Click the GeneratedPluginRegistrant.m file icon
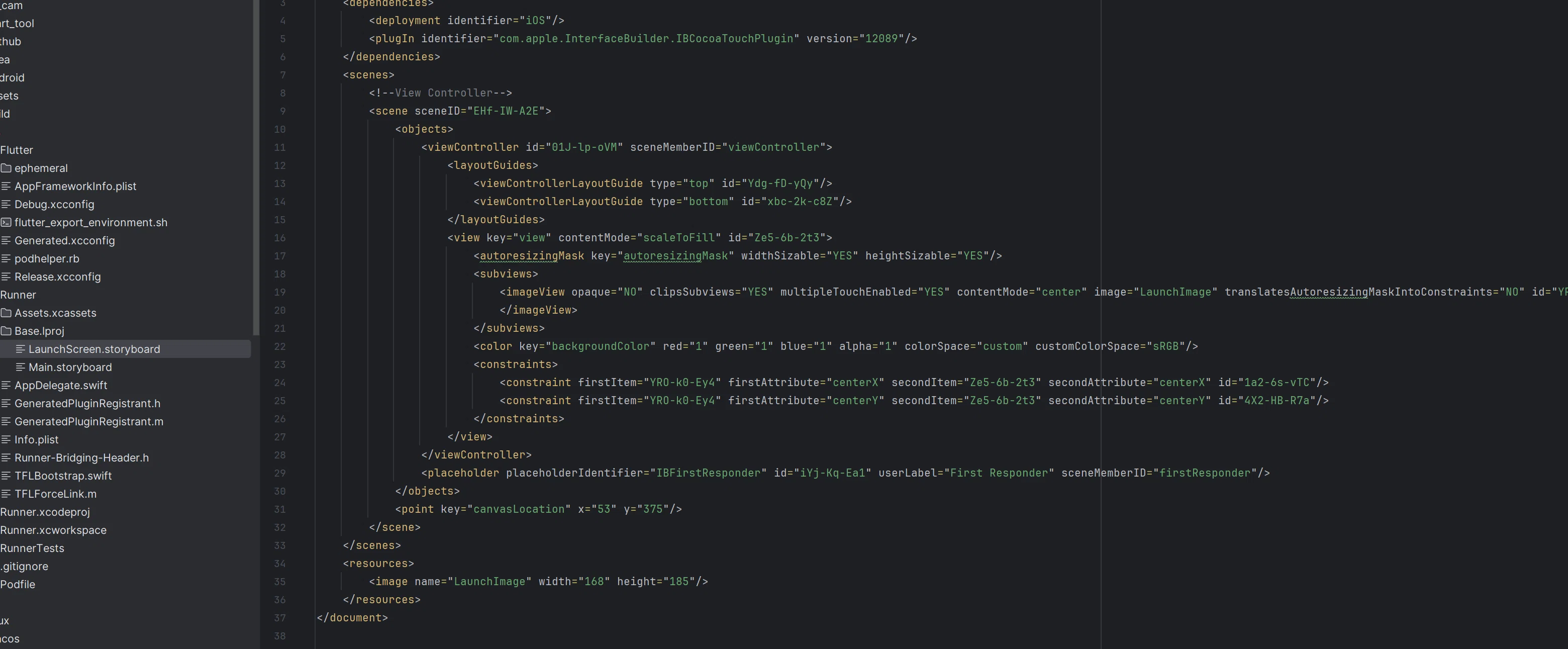 [6, 421]
